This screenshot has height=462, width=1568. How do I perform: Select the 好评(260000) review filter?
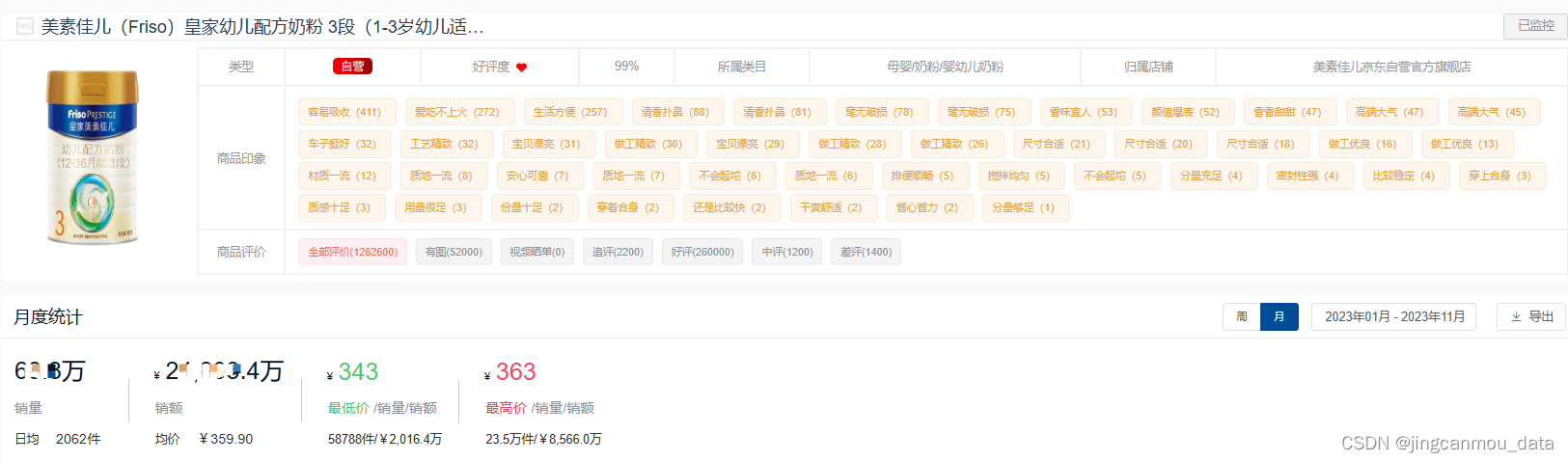[x=702, y=252]
